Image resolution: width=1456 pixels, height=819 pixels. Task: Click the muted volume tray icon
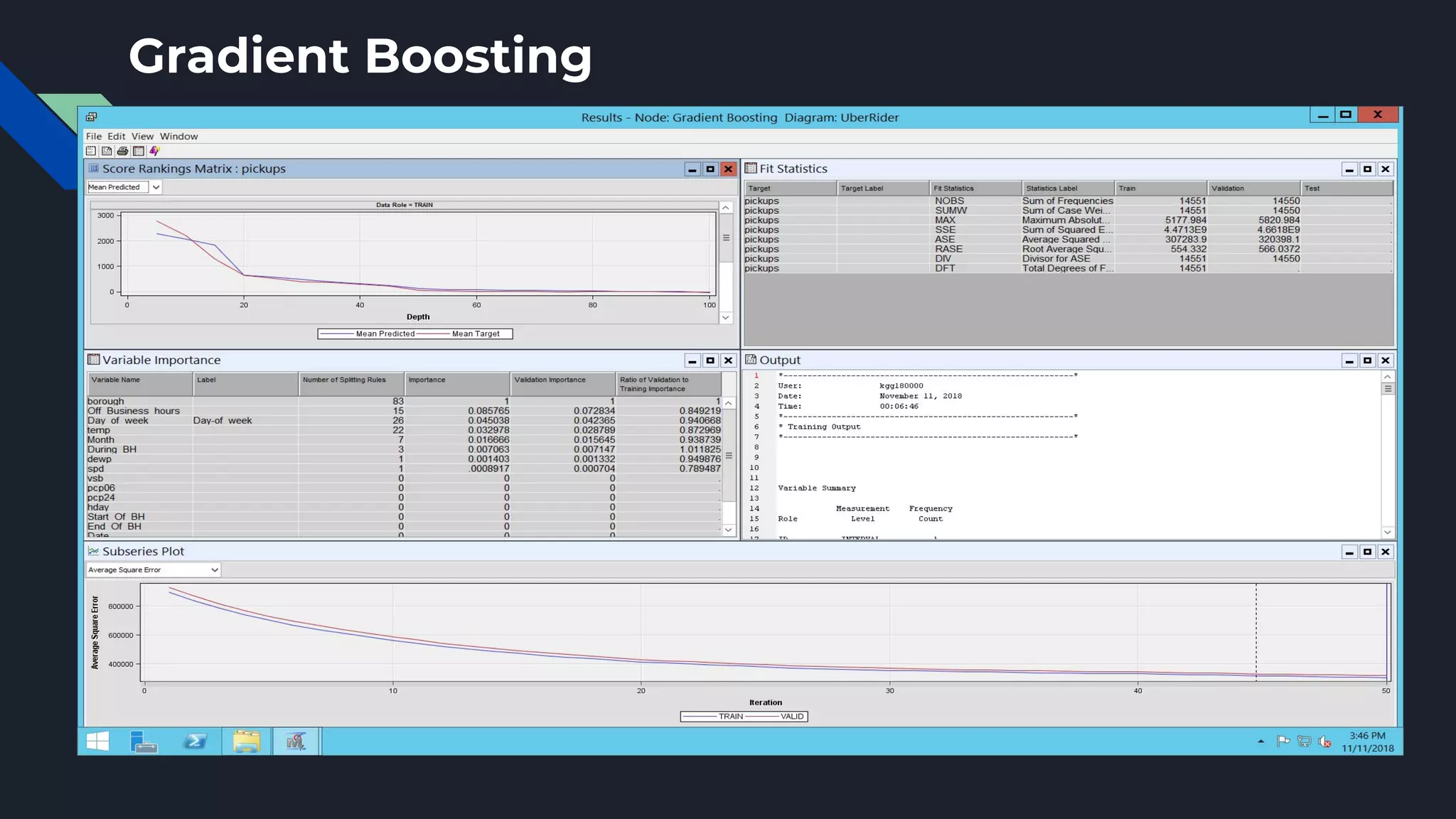pyautogui.click(x=1324, y=742)
